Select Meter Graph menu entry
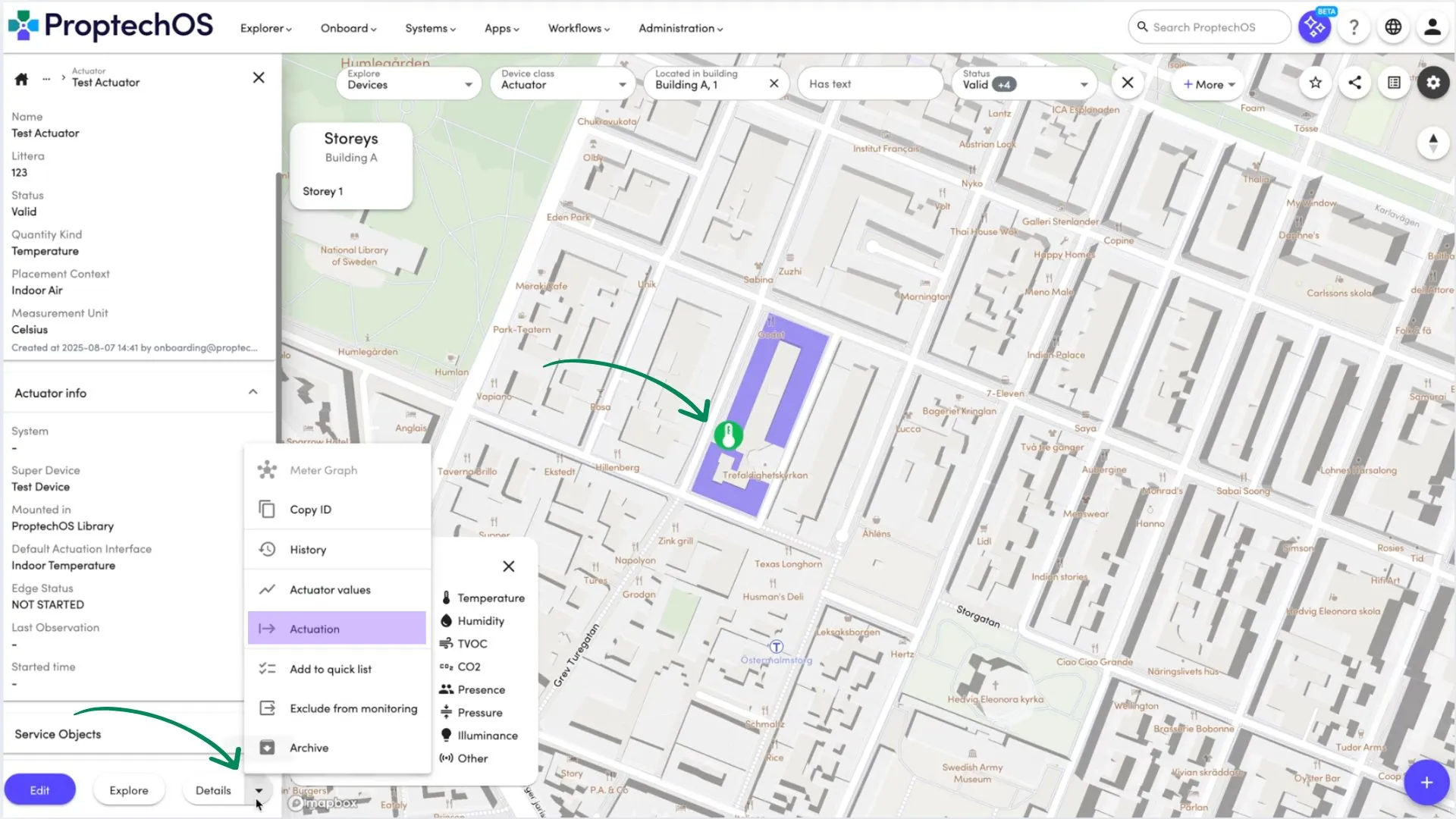Image resolution: width=1456 pixels, height=819 pixels. coord(337,470)
